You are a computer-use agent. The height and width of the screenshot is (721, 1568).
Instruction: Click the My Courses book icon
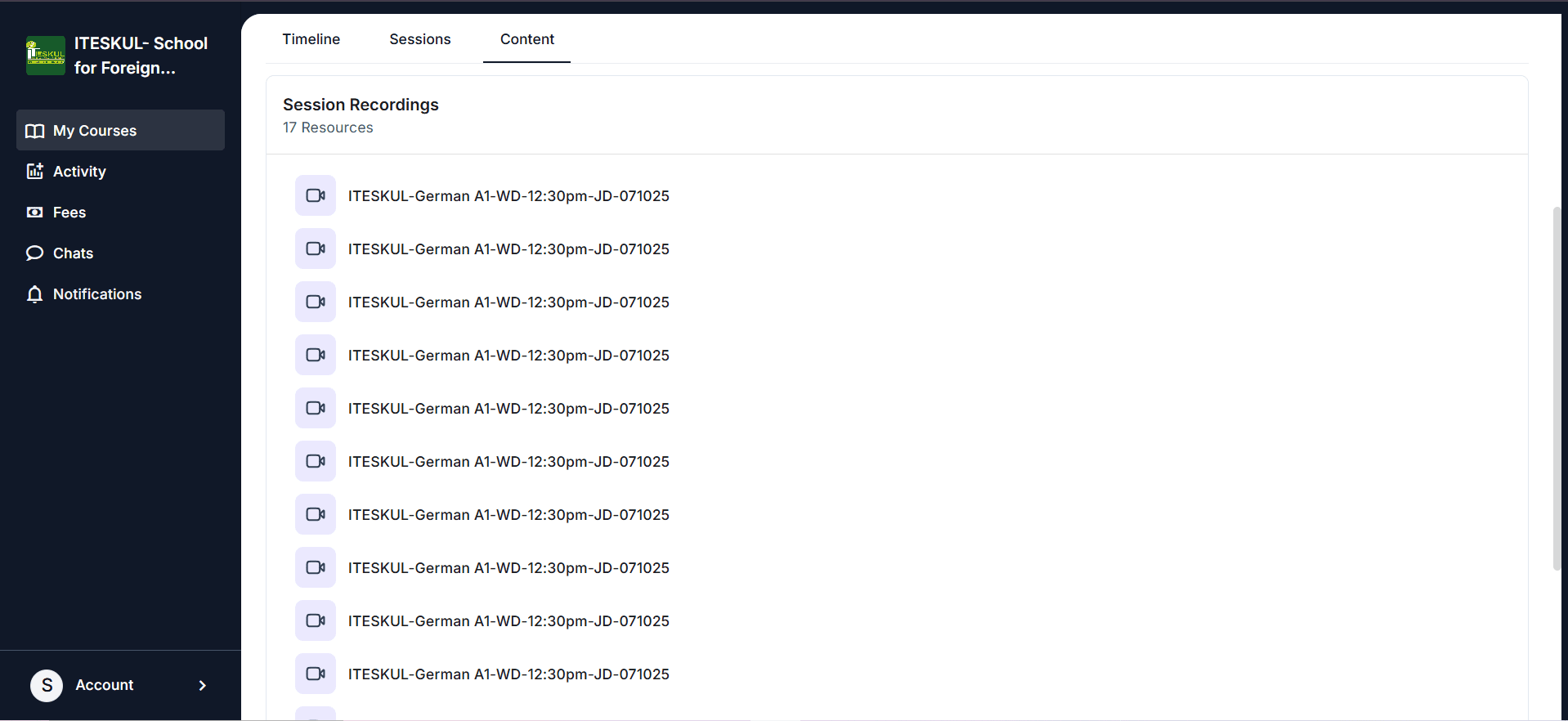tap(34, 131)
